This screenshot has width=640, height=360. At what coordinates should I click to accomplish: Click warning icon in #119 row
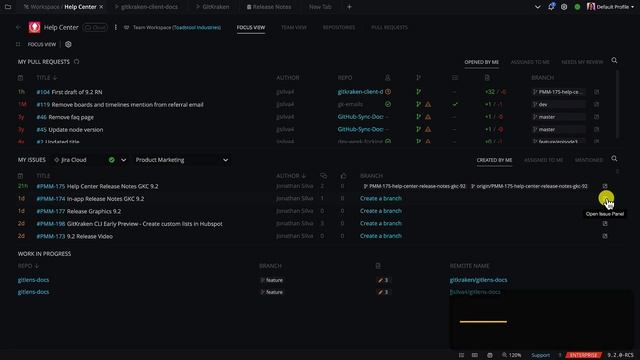point(428,104)
